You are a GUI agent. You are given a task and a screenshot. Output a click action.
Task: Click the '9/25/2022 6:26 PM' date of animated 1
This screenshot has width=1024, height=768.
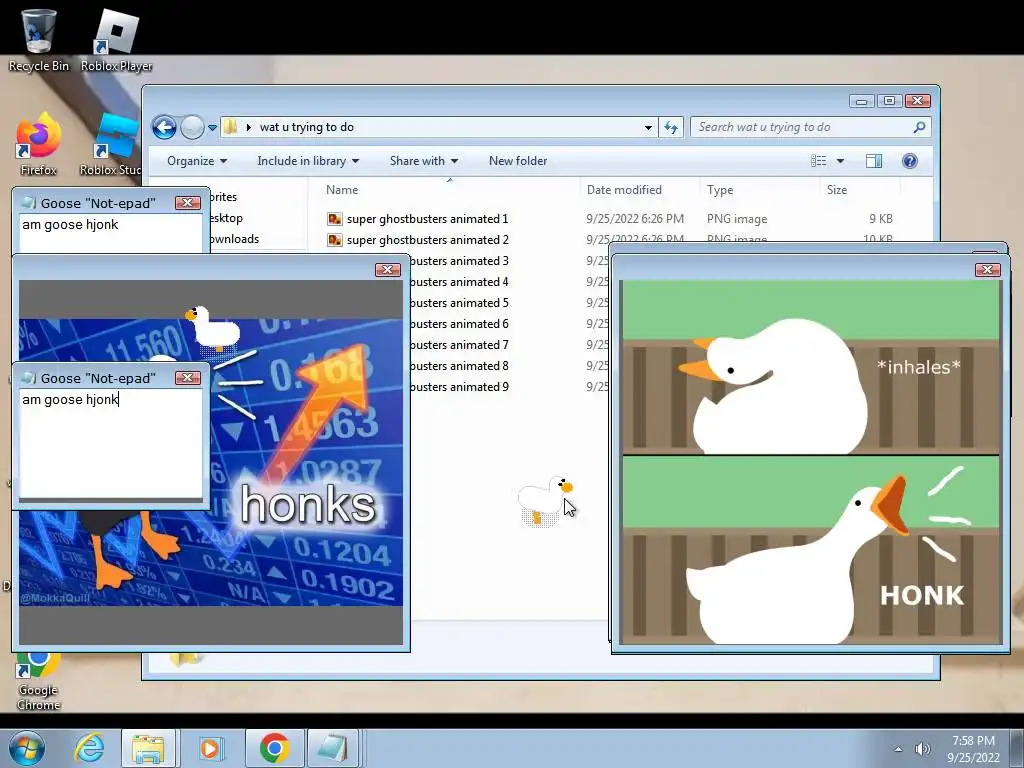pos(635,219)
